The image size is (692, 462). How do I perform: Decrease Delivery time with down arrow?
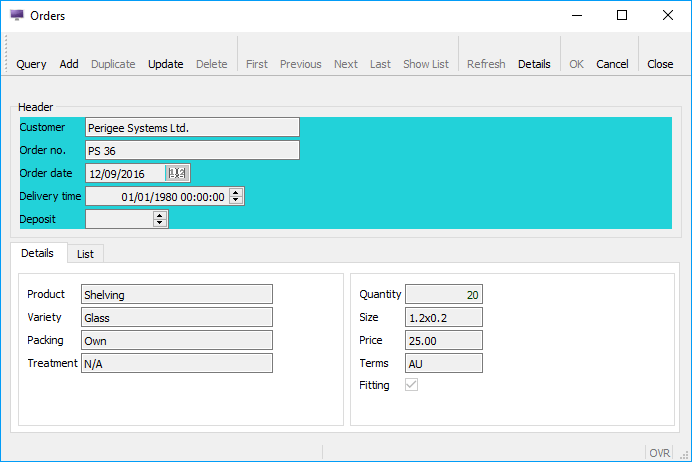(x=236, y=200)
